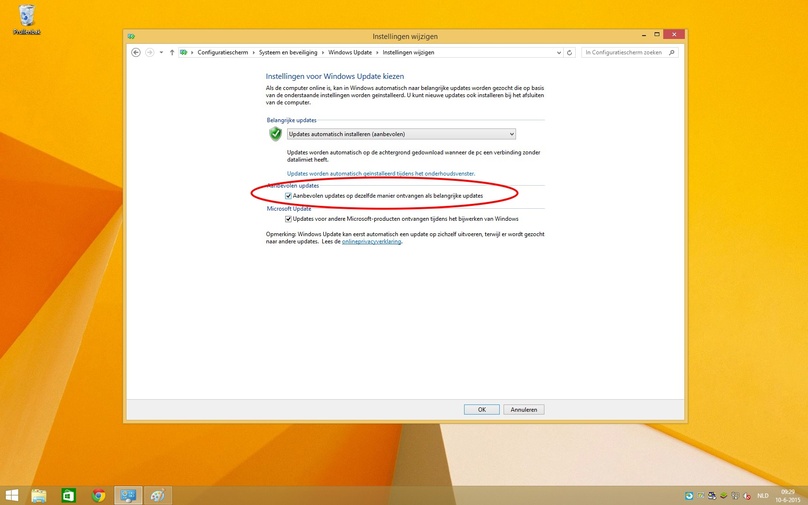Click the Belangrijke updates section heading
The image size is (808, 505).
click(292, 120)
